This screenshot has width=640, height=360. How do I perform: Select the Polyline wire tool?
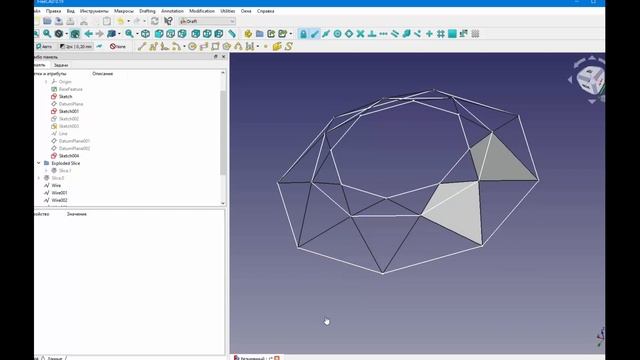(153, 46)
